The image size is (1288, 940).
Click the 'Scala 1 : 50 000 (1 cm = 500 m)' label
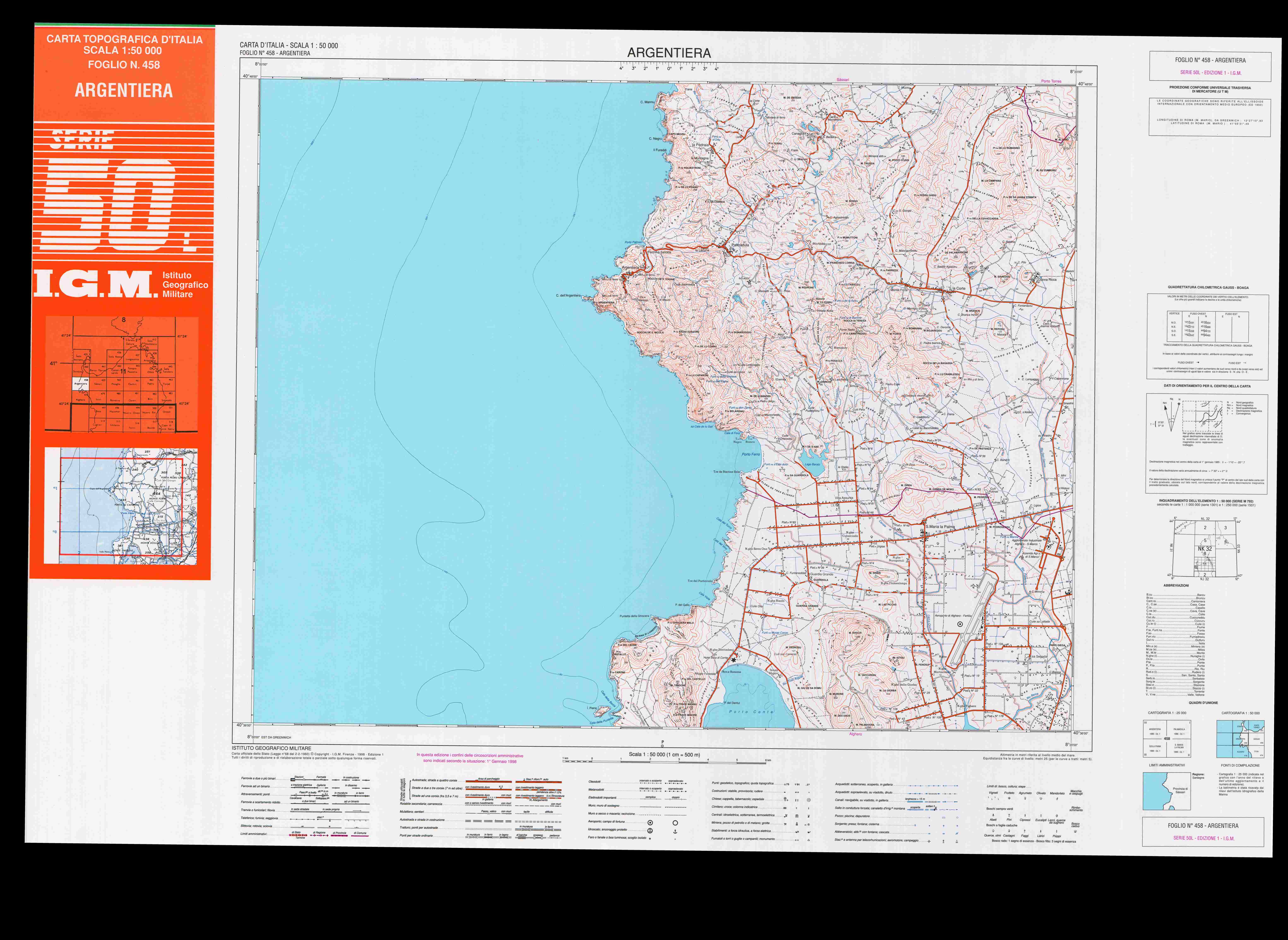pyautogui.click(x=664, y=755)
